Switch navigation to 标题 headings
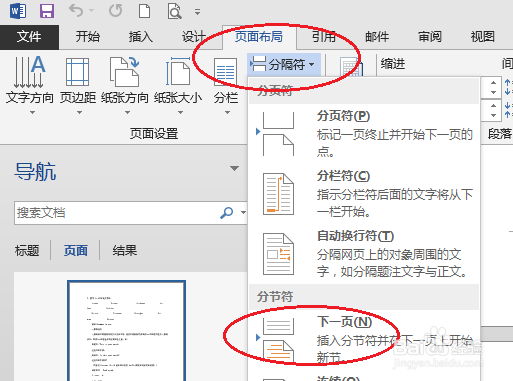 pyautogui.click(x=27, y=250)
